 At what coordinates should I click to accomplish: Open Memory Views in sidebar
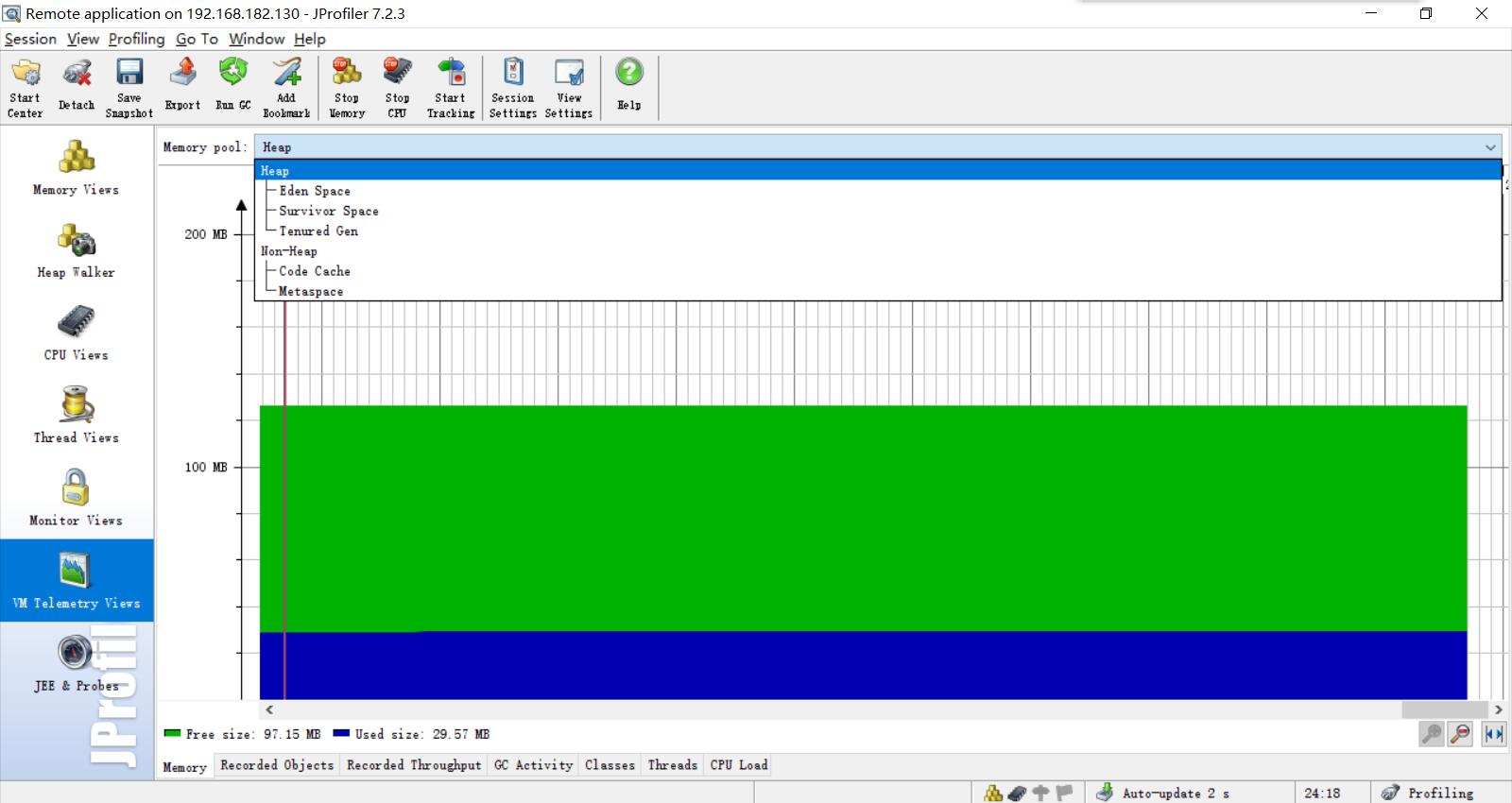(x=77, y=167)
